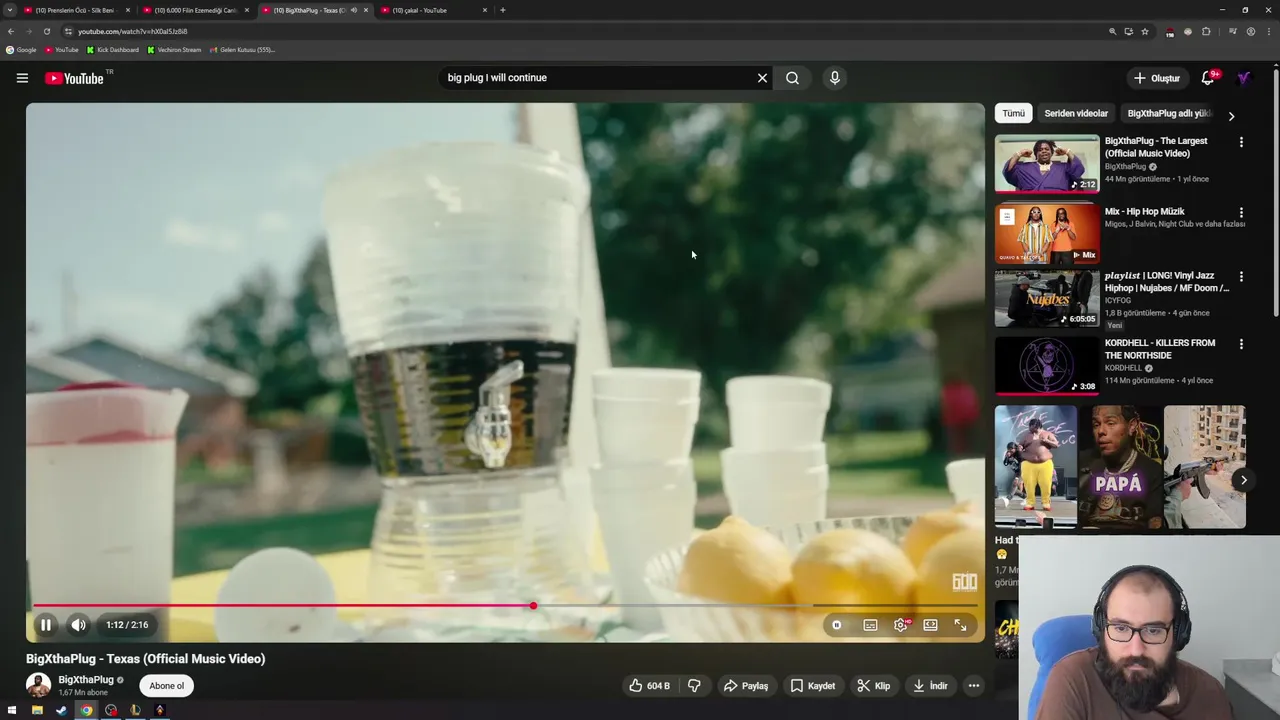Open the Chrome three-dot menu
The image size is (1280, 720).
pyautogui.click(x=1268, y=31)
